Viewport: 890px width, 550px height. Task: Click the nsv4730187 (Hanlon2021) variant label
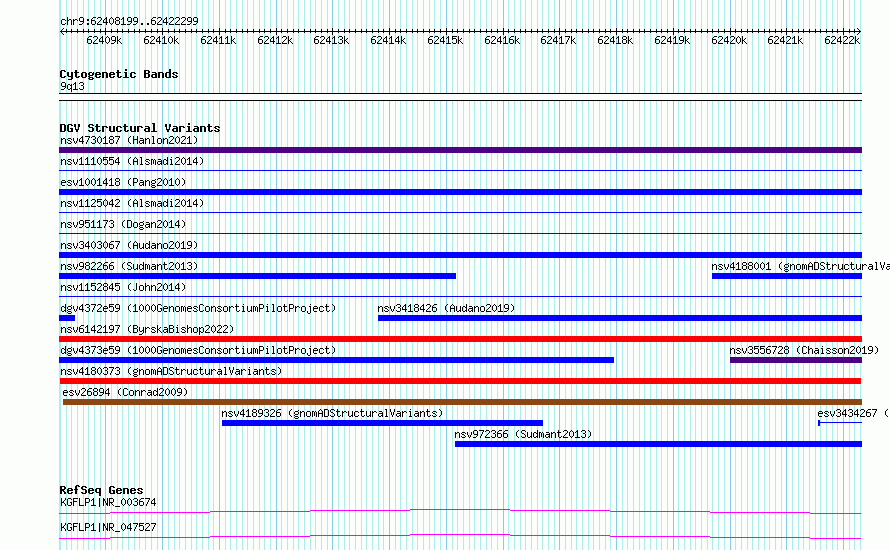click(129, 140)
